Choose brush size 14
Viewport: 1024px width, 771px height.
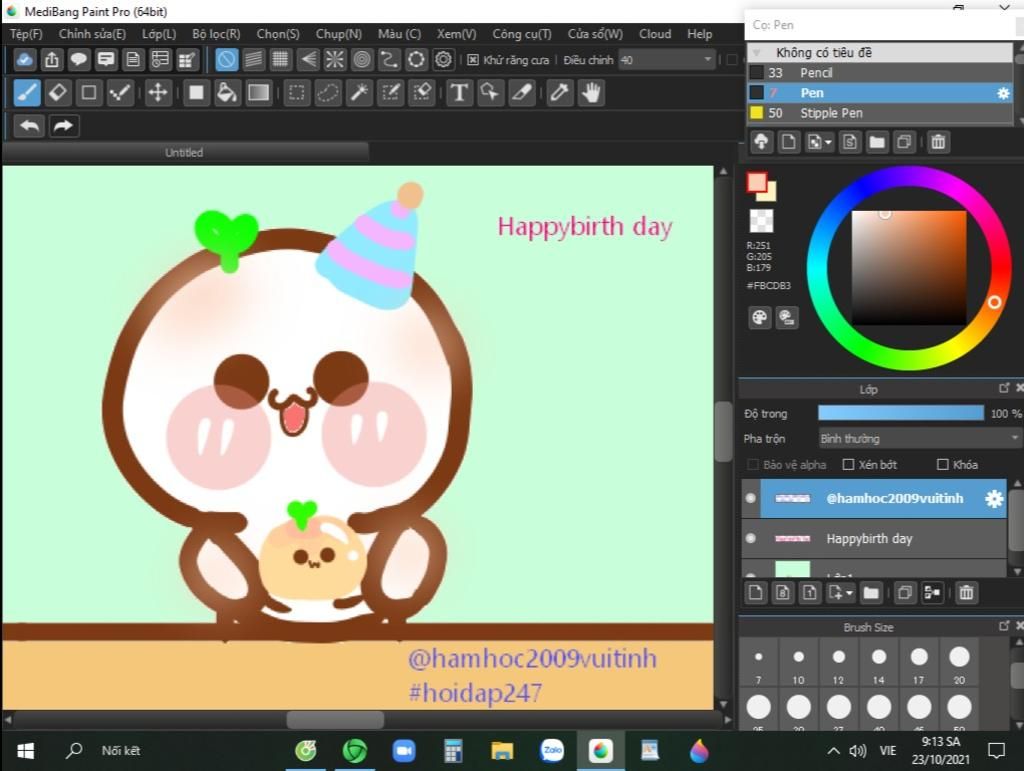click(879, 663)
